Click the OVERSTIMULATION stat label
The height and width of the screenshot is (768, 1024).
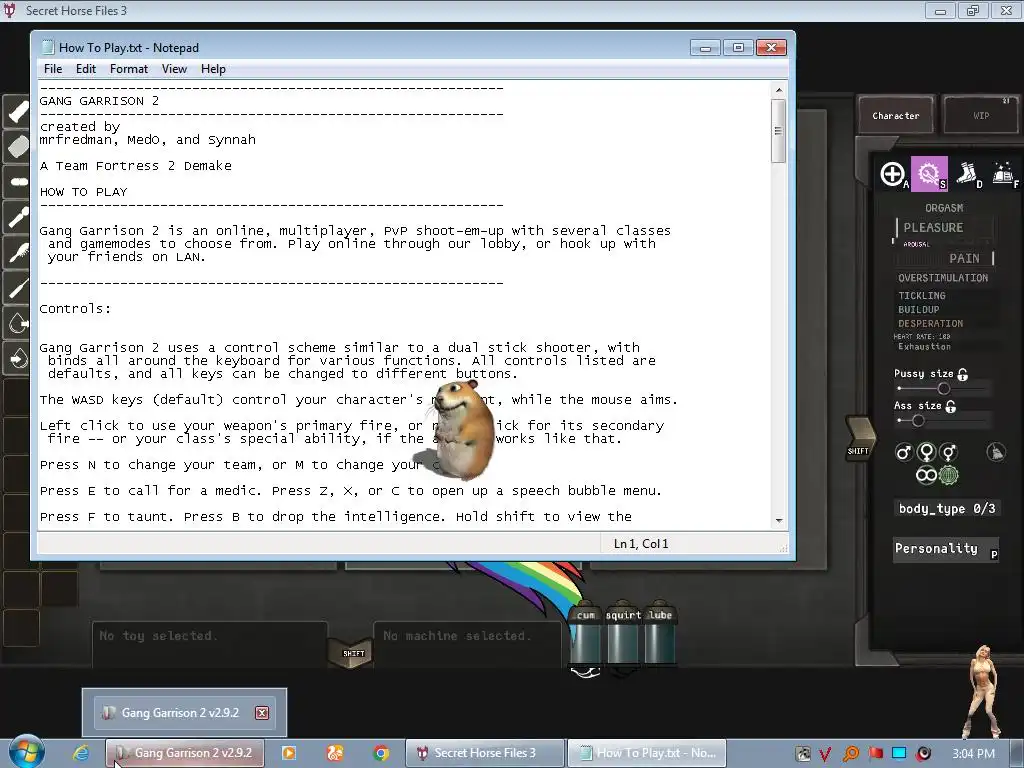click(x=943, y=278)
